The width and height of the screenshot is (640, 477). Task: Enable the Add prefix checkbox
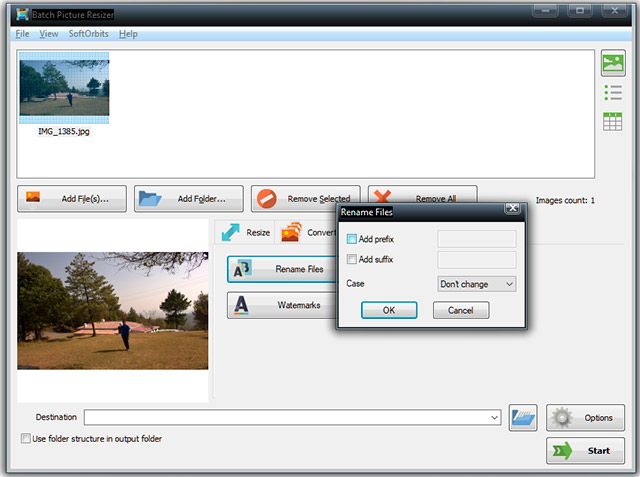tap(352, 239)
